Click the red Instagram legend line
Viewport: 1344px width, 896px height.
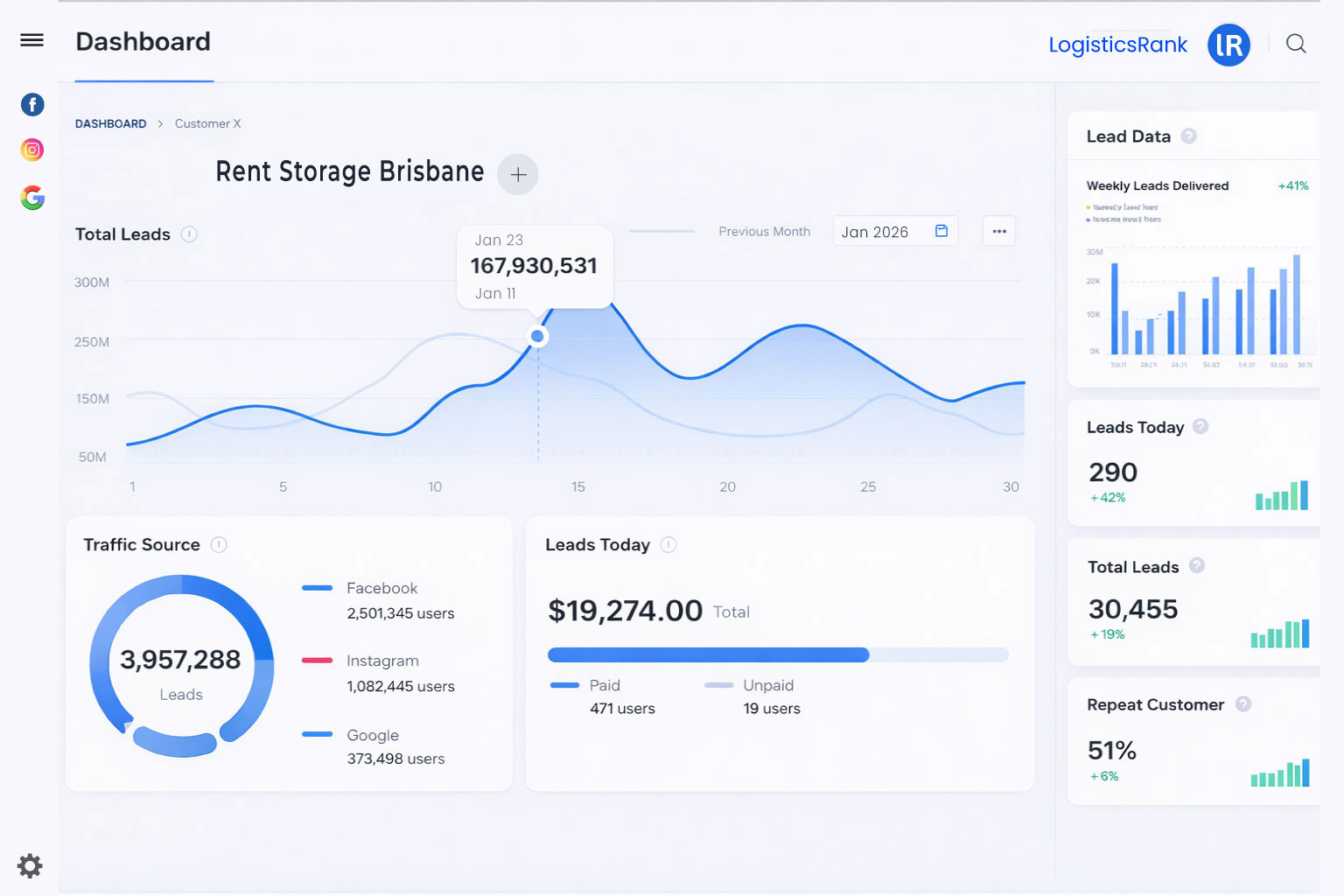(x=317, y=661)
